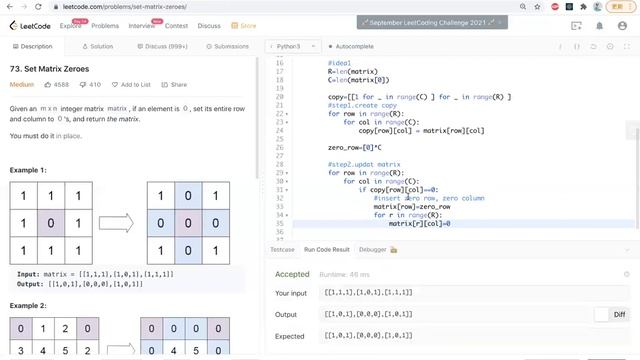The height and width of the screenshot is (360, 640).
Task: Open the Contest navigation item
Action: point(176,26)
